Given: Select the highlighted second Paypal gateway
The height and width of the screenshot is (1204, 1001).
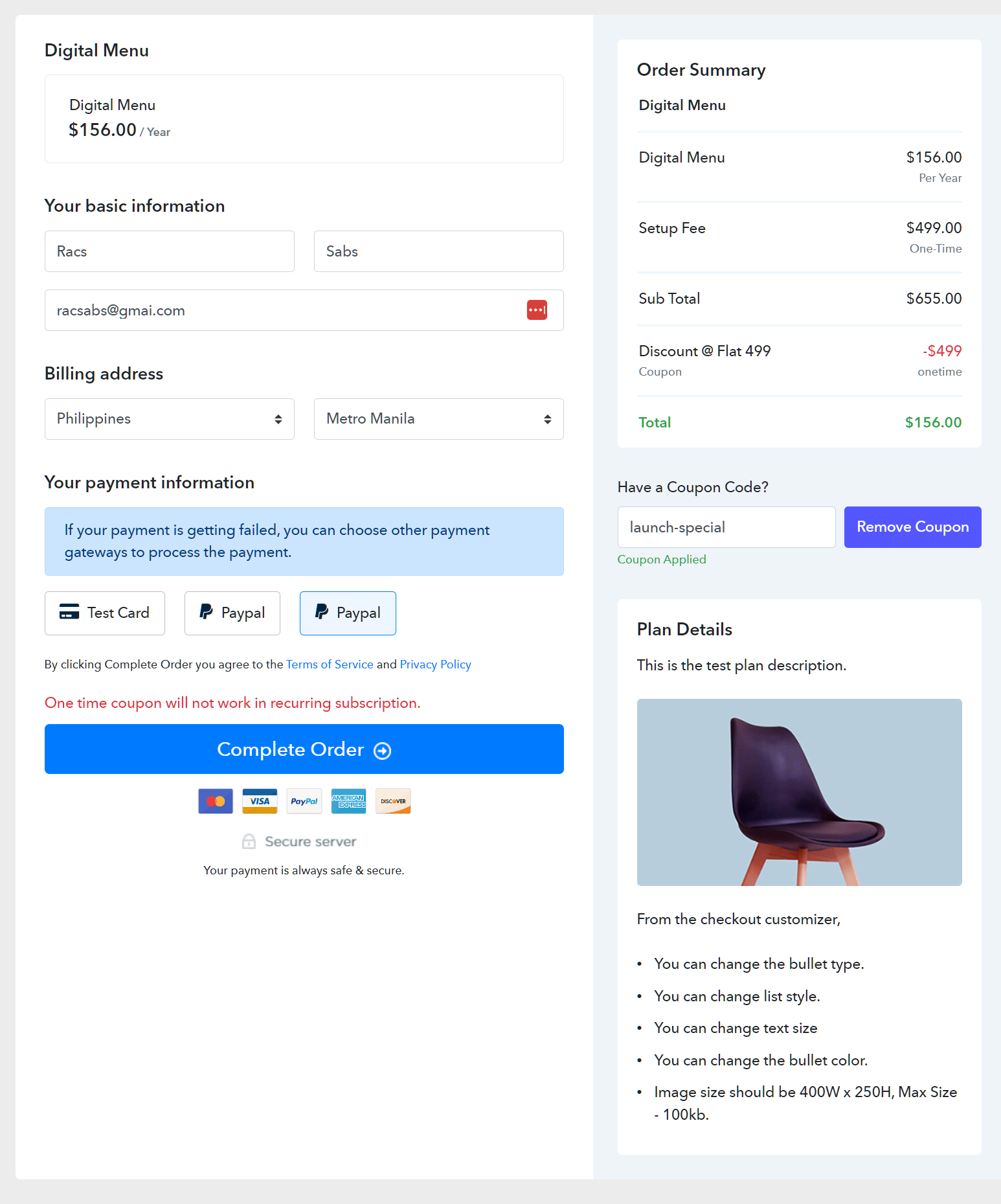Looking at the screenshot, I should pyautogui.click(x=348, y=613).
